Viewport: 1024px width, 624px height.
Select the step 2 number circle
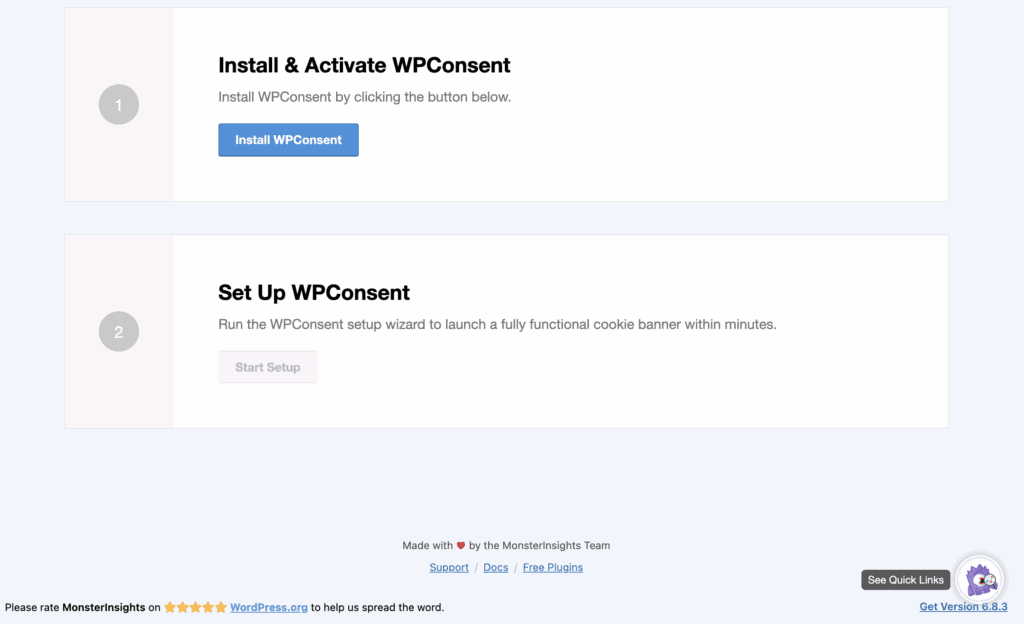click(x=119, y=332)
